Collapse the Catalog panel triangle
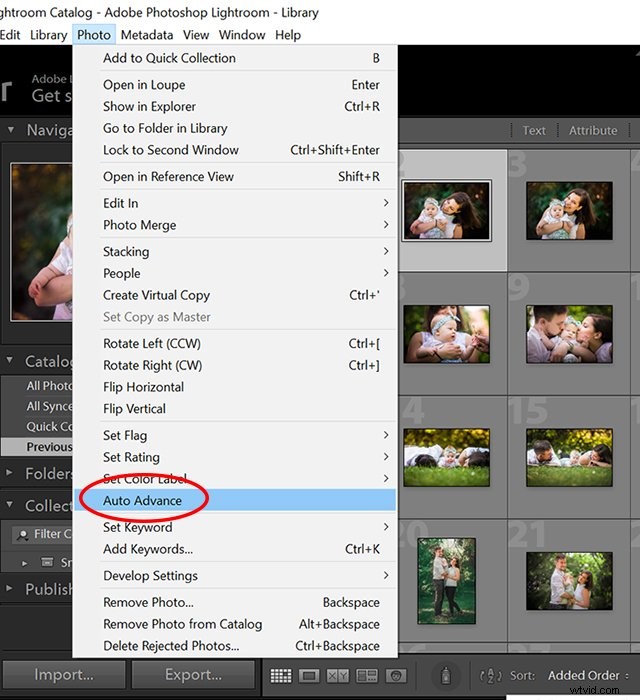Viewport: 640px width, 700px height. (x=9, y=360)
